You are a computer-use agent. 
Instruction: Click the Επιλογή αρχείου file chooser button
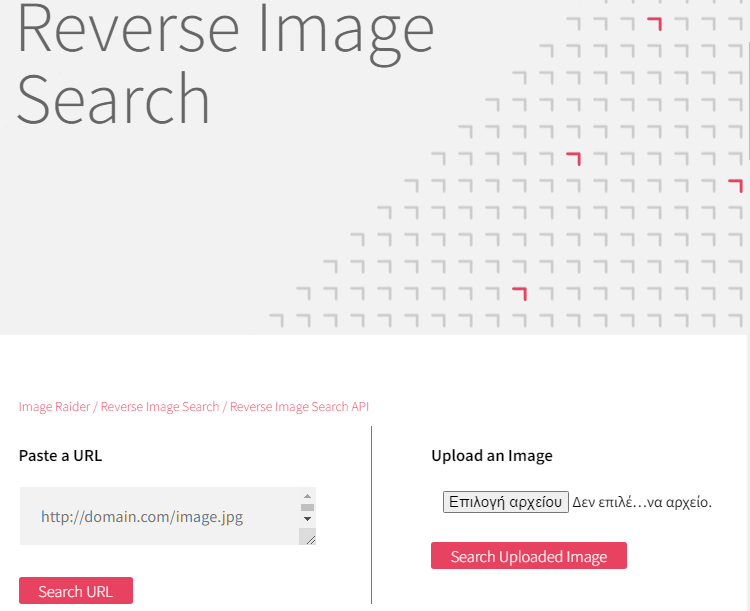pos(506,502)
